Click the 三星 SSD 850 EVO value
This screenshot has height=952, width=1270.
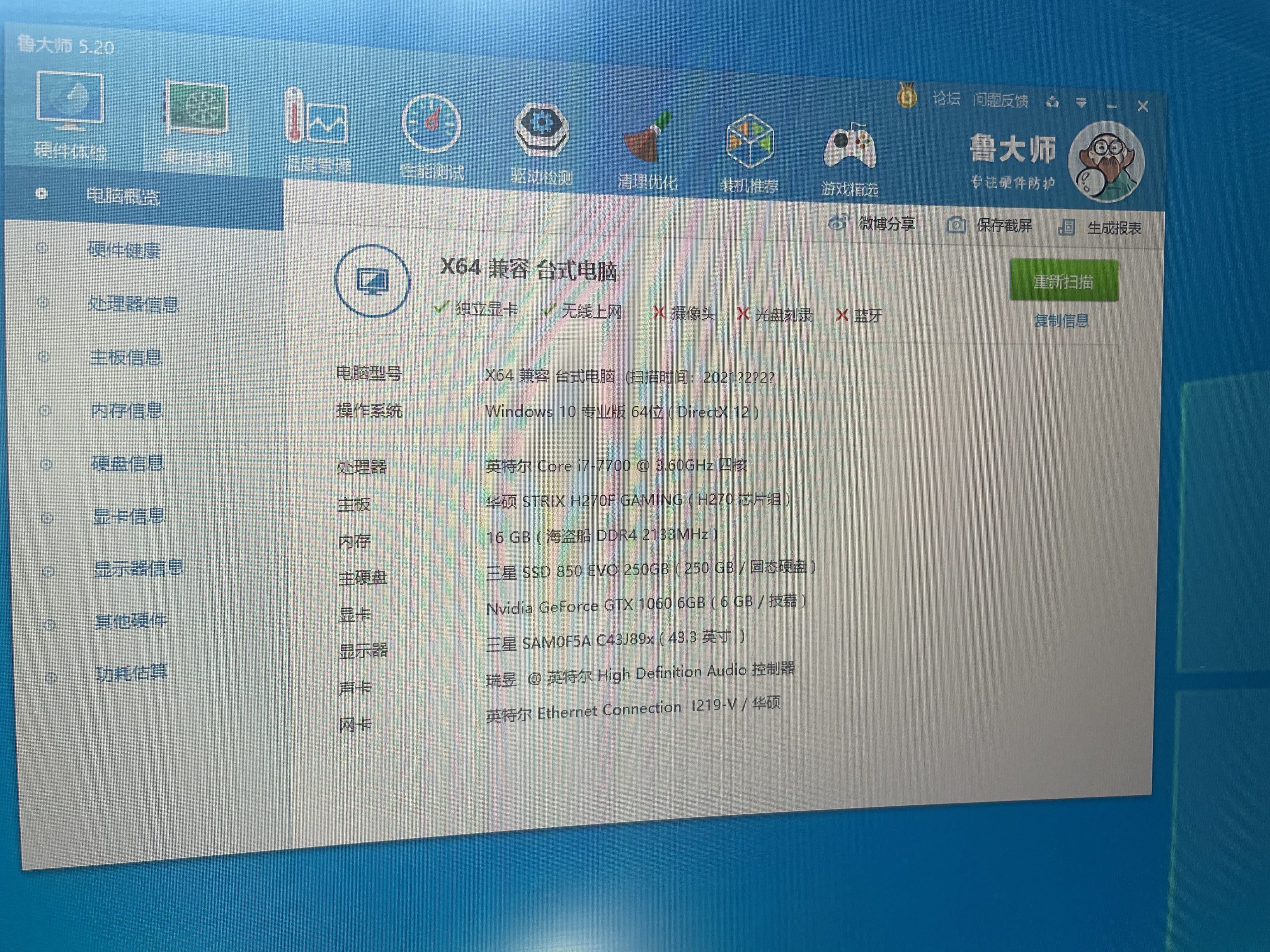point(651,569)
